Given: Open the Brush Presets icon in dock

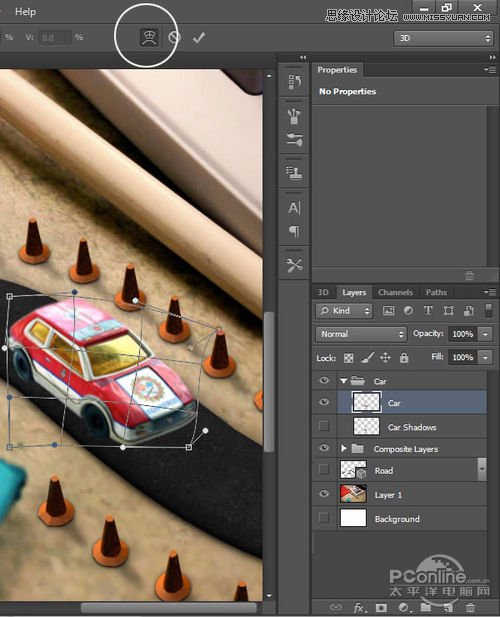Looking at the screenshot, I should tap(294, 139).
